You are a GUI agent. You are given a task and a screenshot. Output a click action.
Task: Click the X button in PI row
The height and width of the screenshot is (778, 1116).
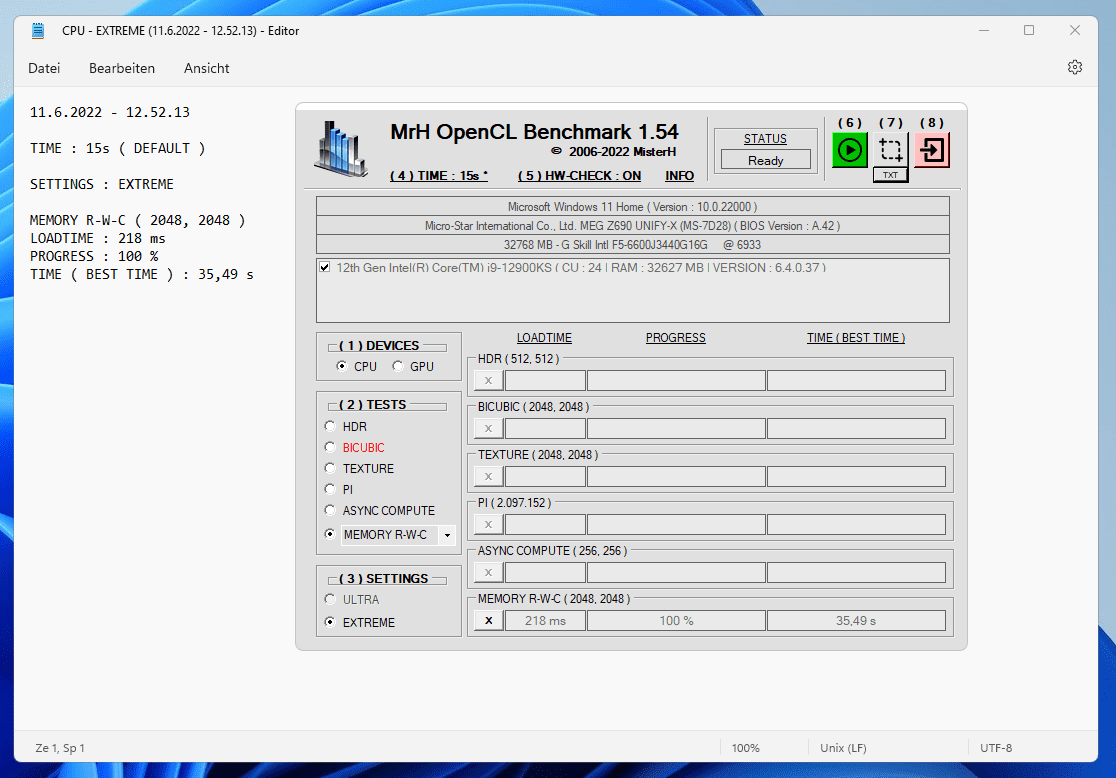488,525
